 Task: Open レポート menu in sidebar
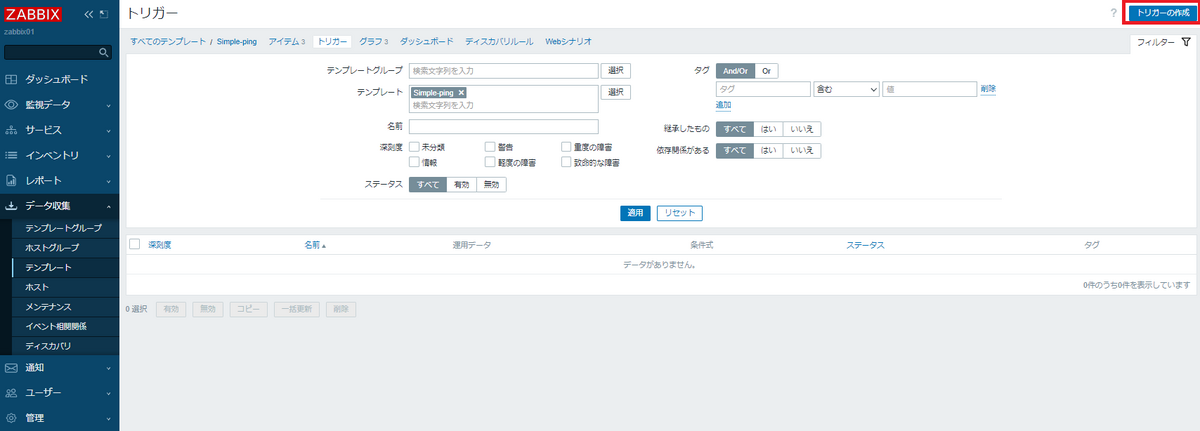(43, 181)
